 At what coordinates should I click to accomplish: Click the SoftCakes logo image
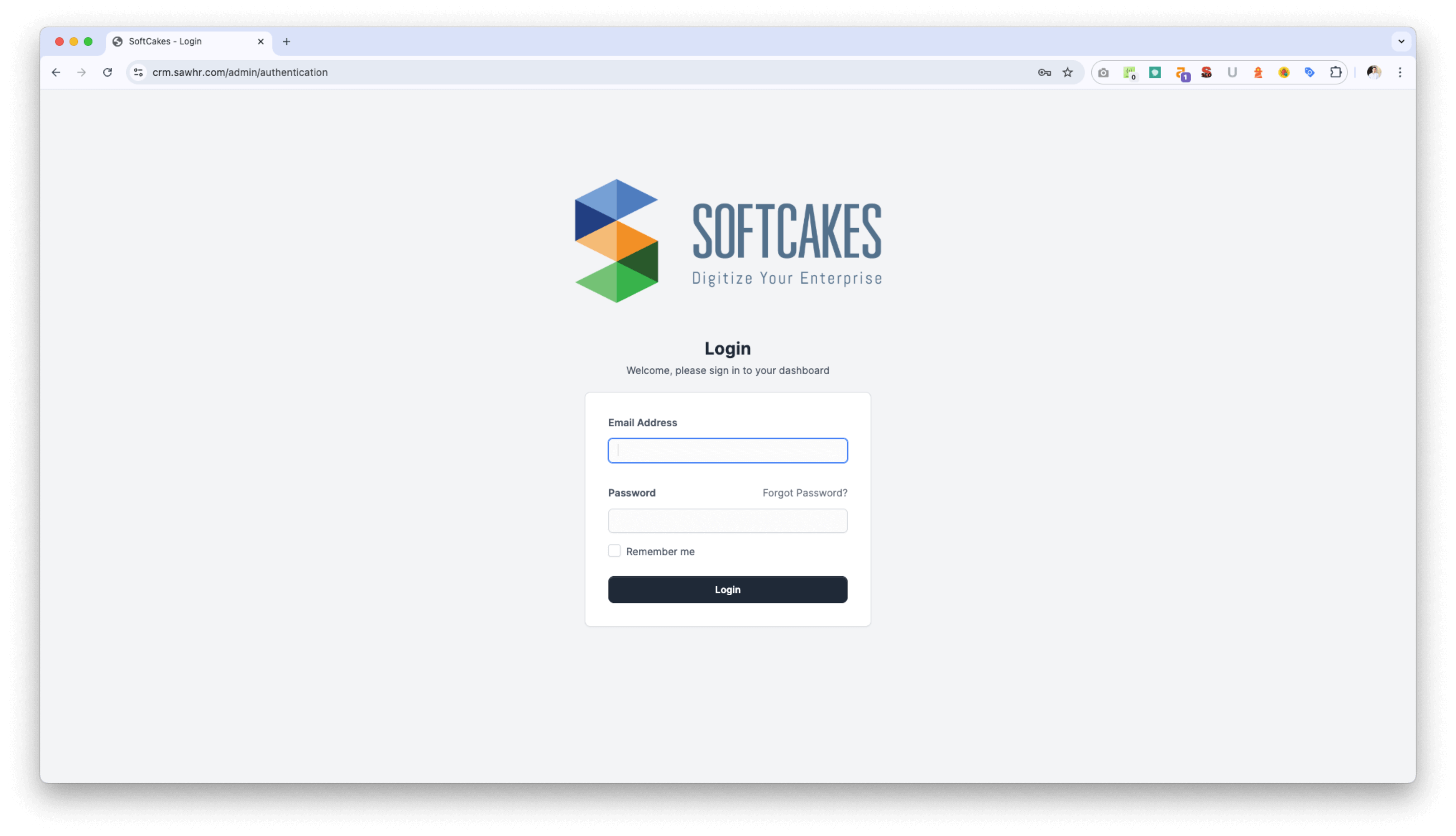pyautogui.click(x=728, y=241)
